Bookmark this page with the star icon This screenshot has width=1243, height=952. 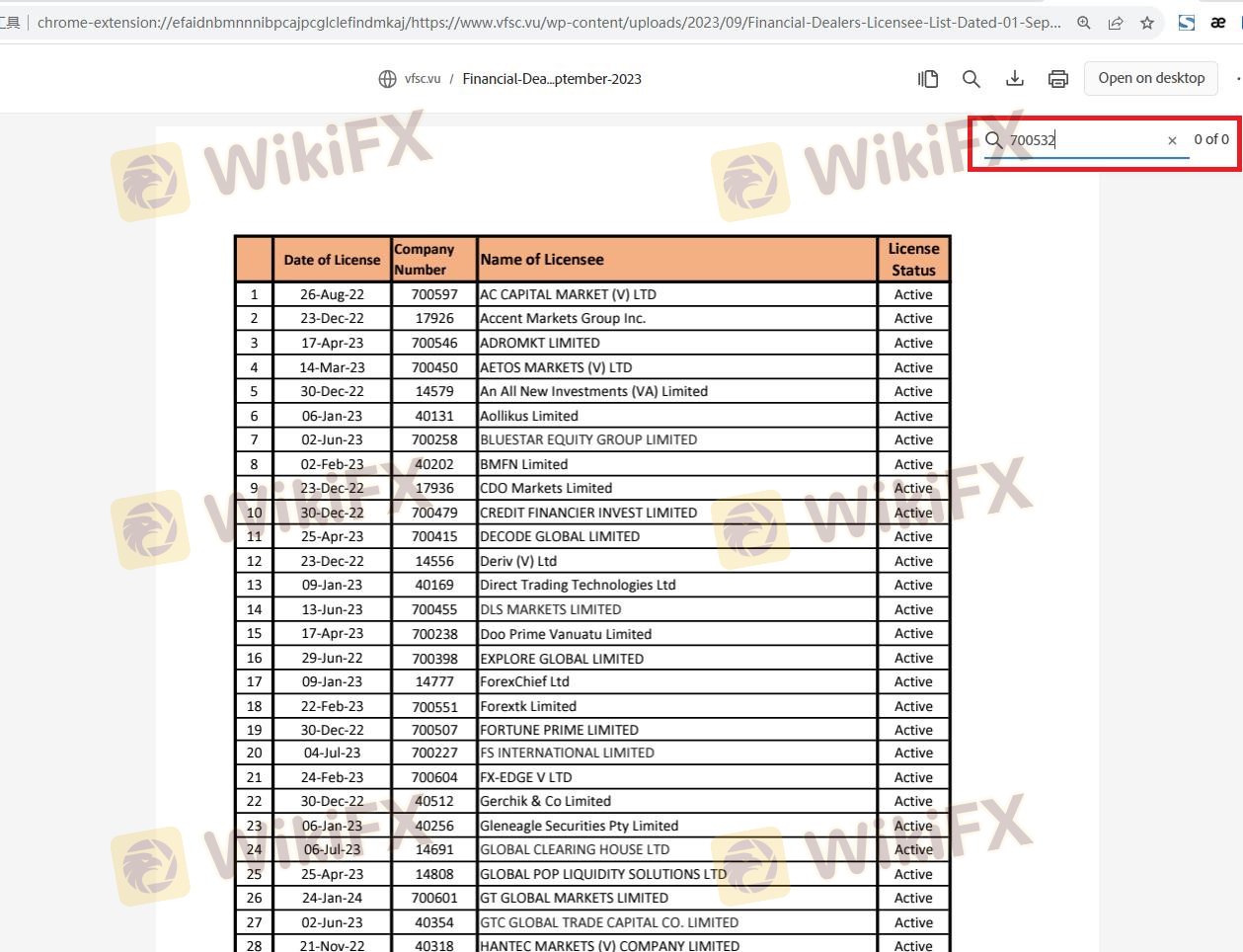tap(1147, 23)
